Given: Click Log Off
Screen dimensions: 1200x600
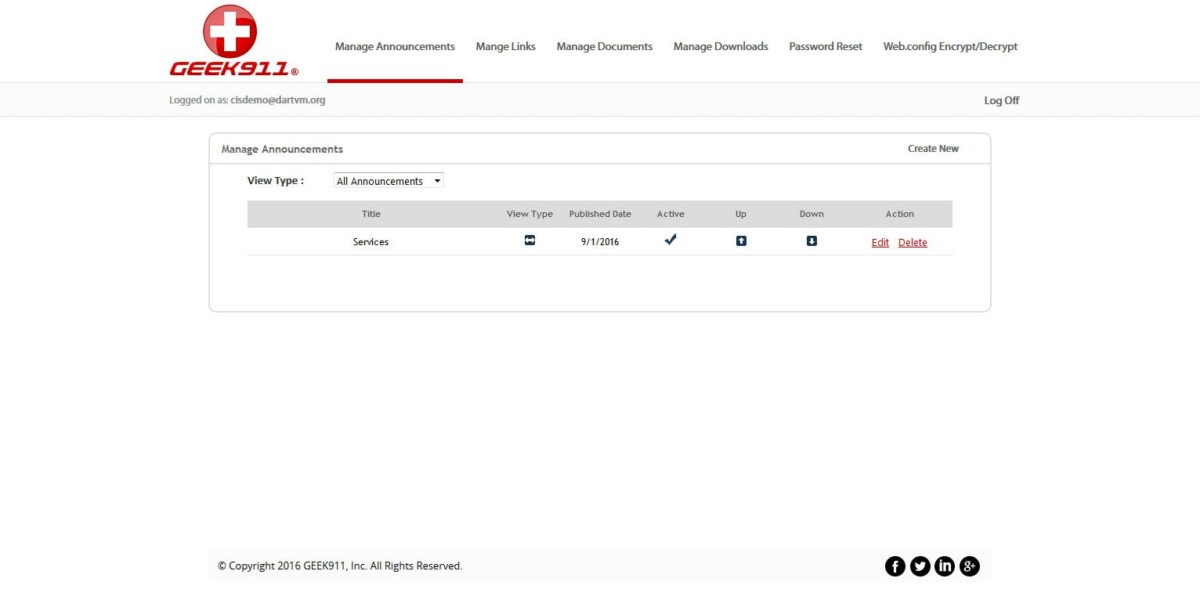Looking at the screenshot, I should pyautogui.click(x=1001, y=100).
